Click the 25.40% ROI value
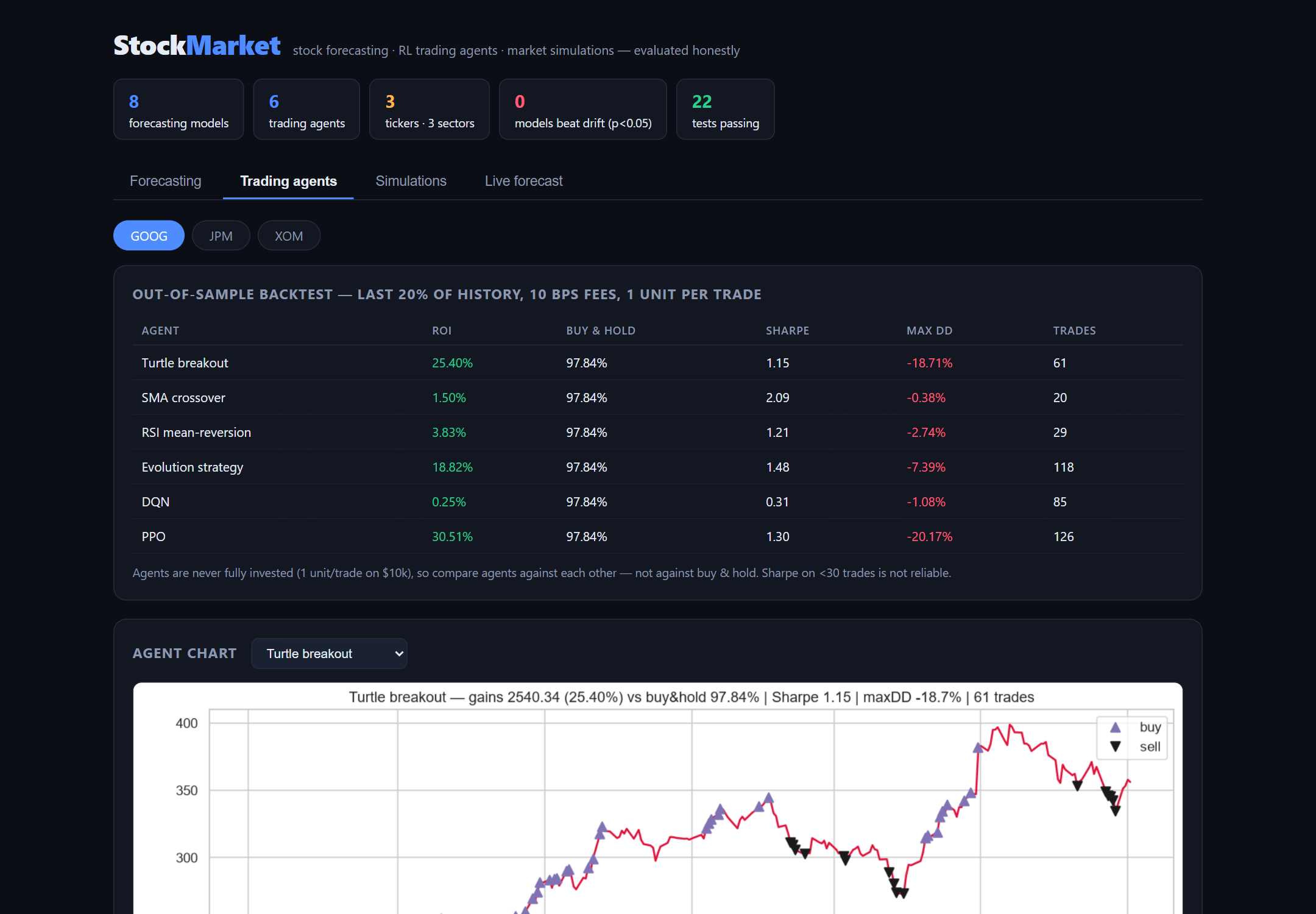 tap(452, 363)
